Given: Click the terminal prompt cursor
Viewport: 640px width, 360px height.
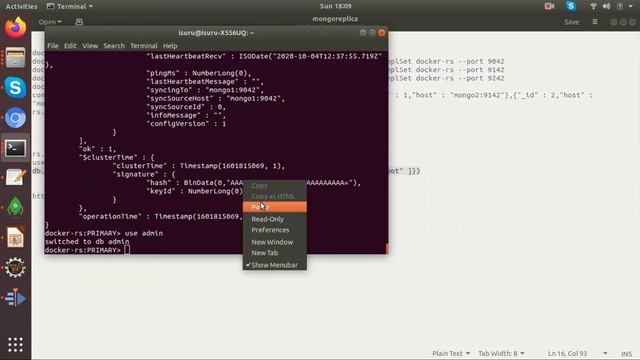Looking at the screenshot, I should coord(127,250).
